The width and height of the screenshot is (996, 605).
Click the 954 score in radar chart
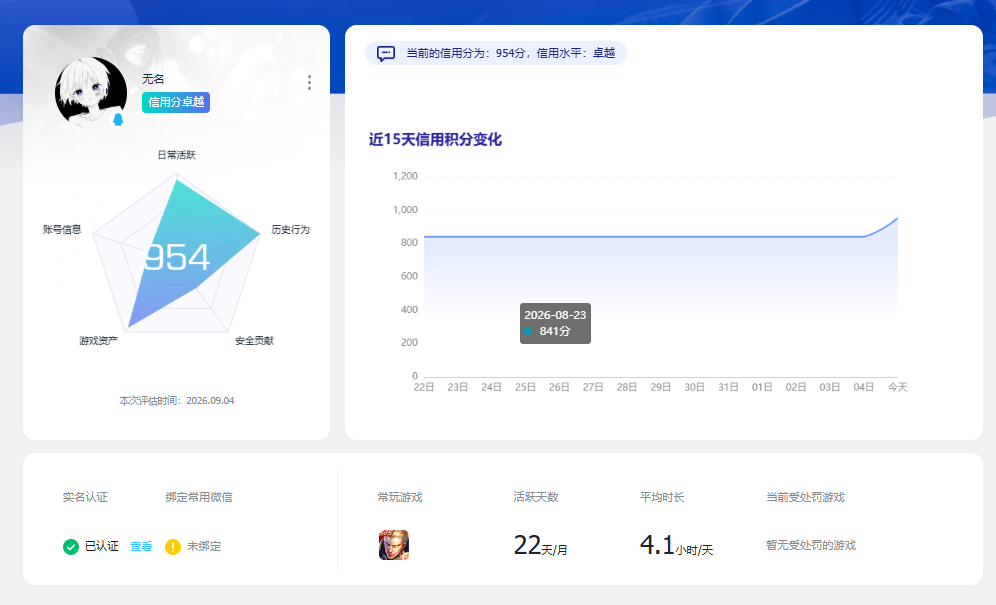pos(177,257)
